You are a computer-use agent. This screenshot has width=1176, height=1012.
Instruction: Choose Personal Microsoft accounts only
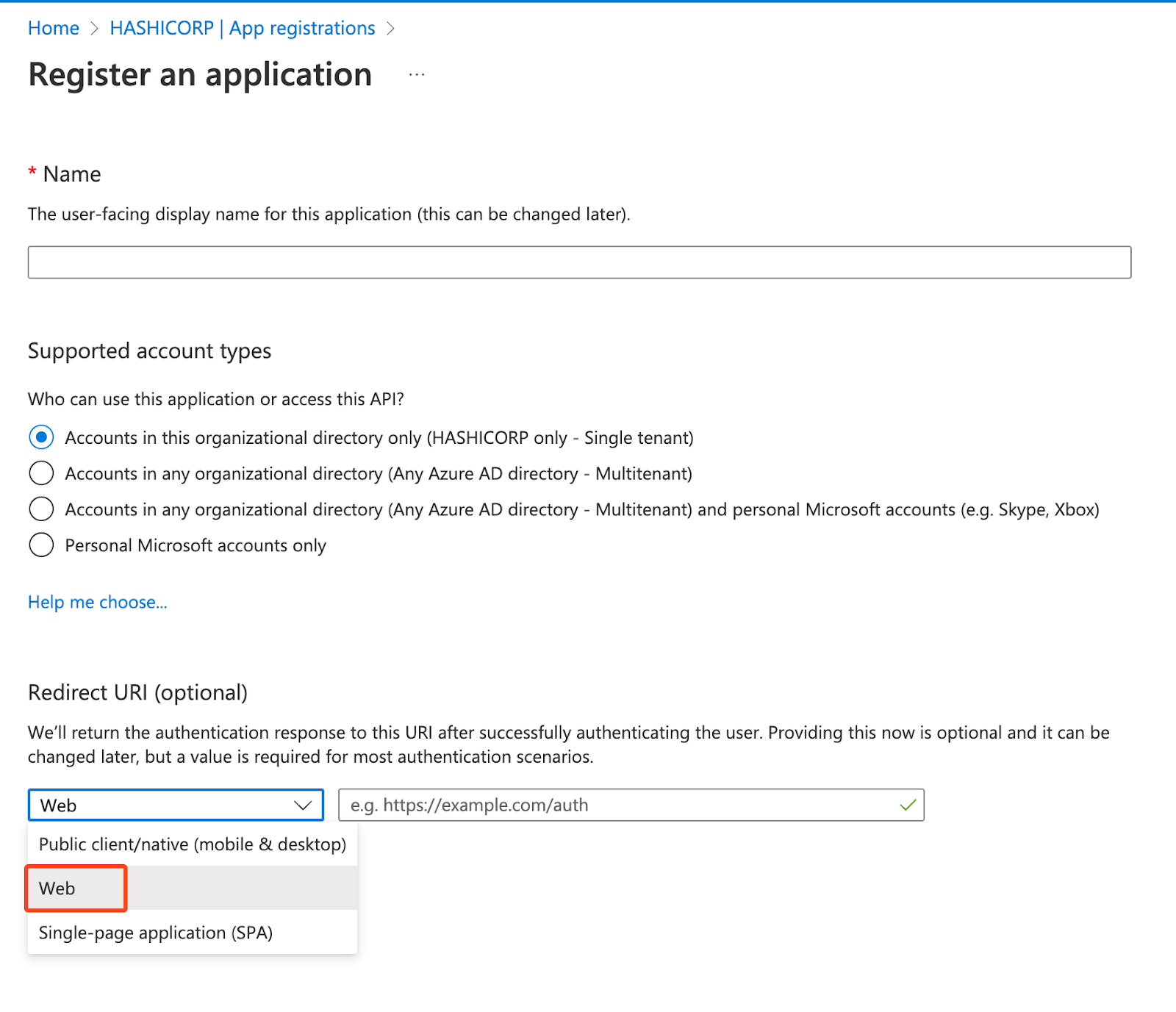41,545
